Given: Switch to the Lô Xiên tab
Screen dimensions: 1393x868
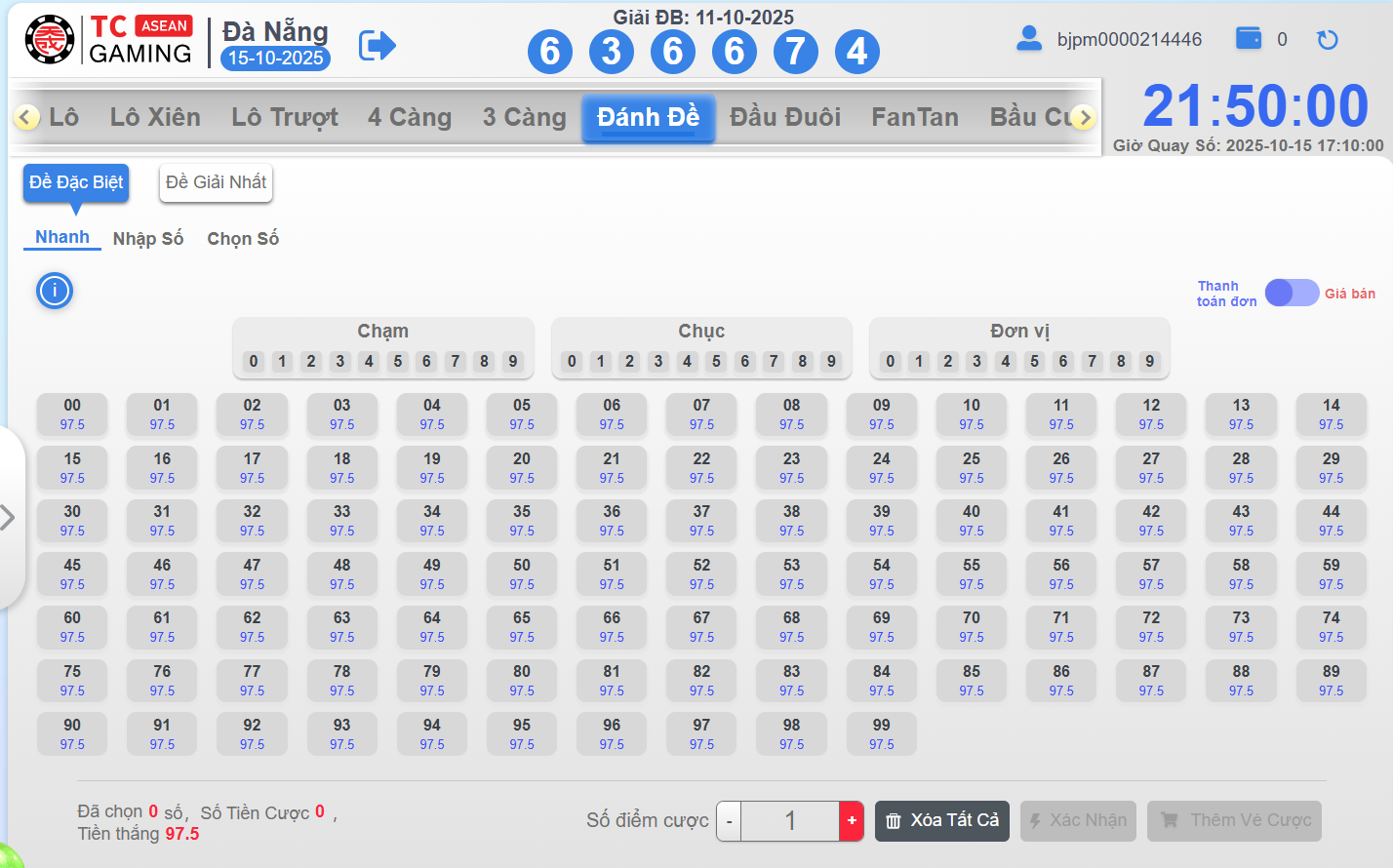Looking at the screenshot, I should click(155, 117).
